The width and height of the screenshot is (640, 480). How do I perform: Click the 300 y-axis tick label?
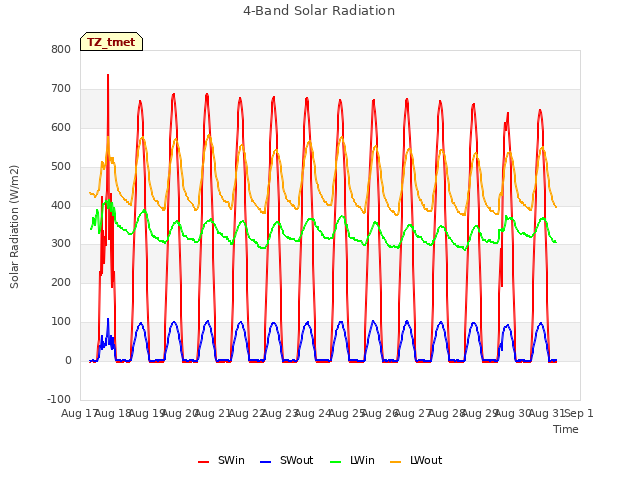tap(61, 244)
